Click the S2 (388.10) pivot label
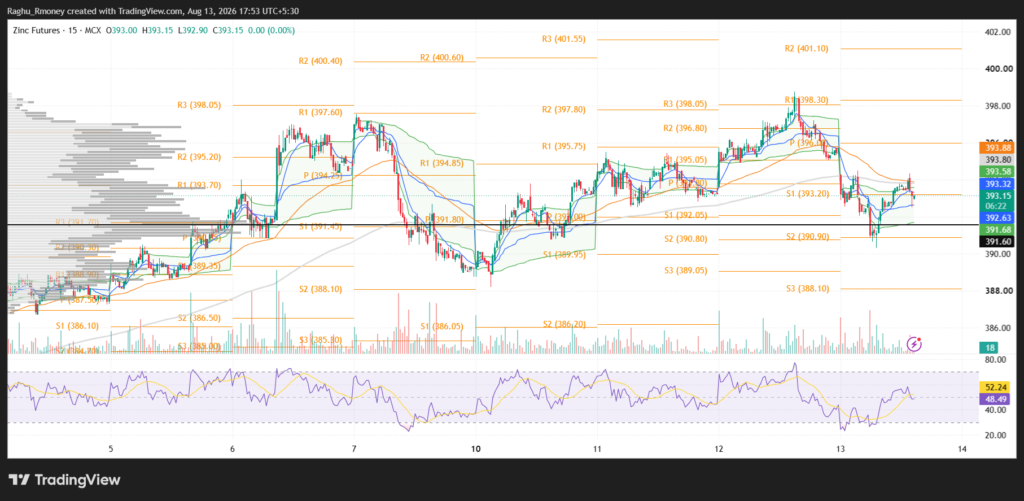Image resolution: width=1024 pixels, height=501 pixels. click(x=320, y=289)
